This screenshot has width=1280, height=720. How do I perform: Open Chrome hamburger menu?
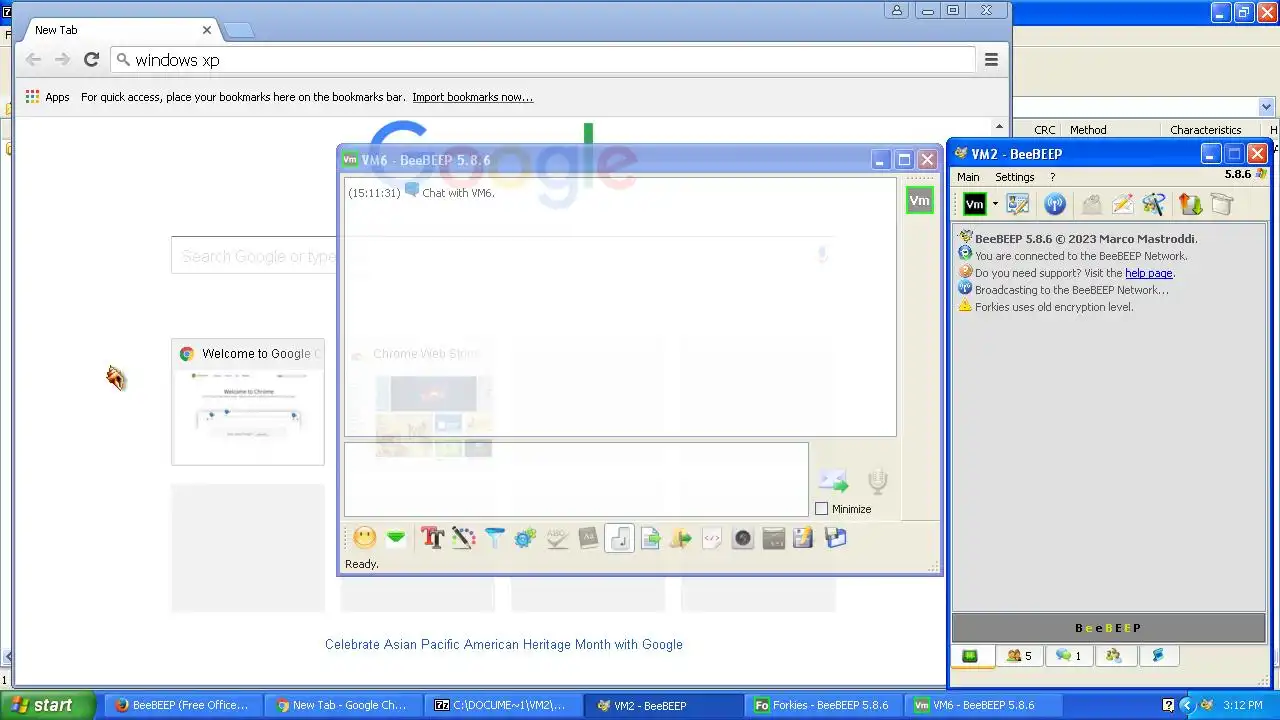991,60
